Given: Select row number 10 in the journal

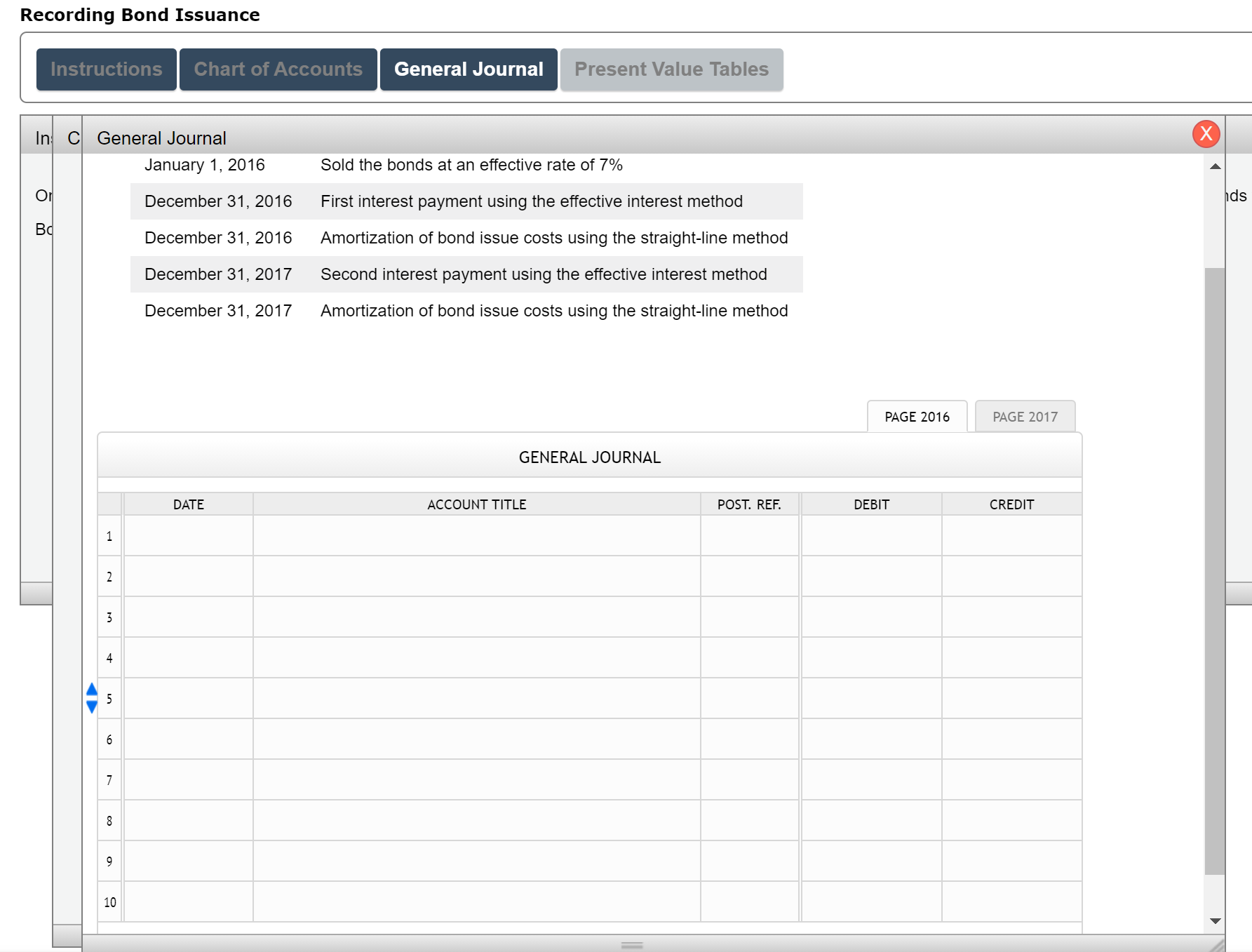Looking at the screenshot, I should 109,902.
